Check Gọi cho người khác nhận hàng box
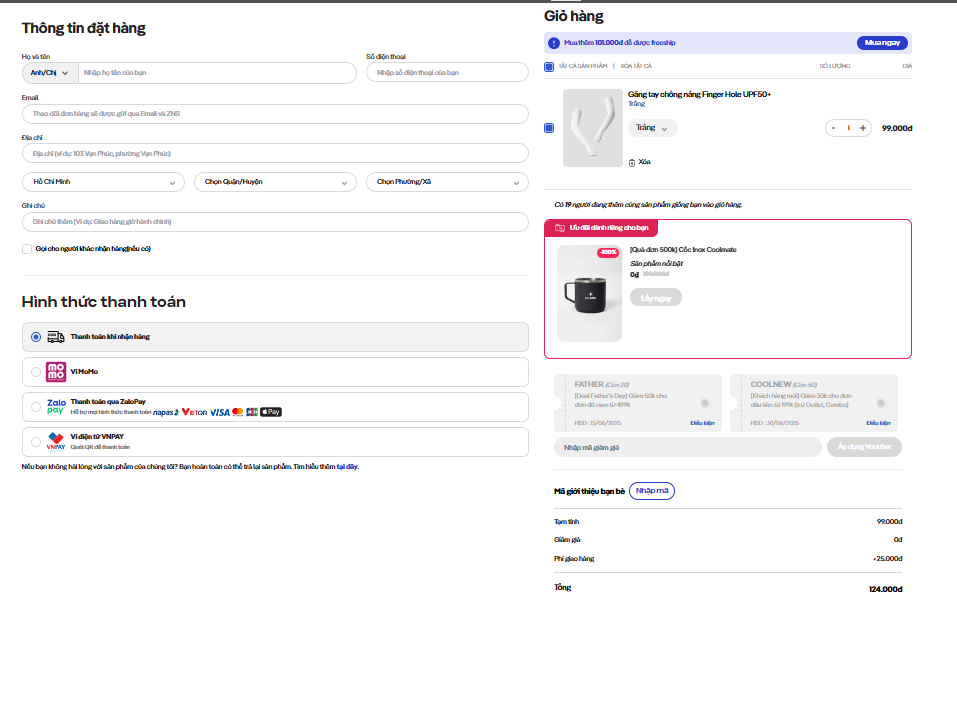The width and height of the screenshot is (957, 713). click(27, 249)
